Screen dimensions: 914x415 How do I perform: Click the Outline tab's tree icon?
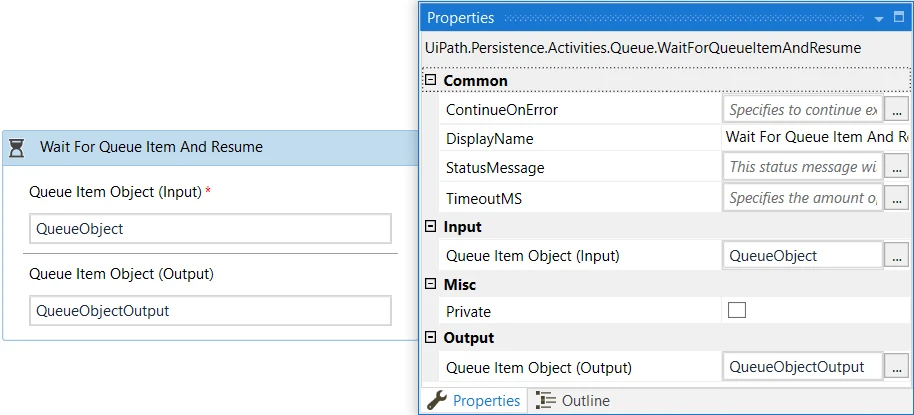546,400
